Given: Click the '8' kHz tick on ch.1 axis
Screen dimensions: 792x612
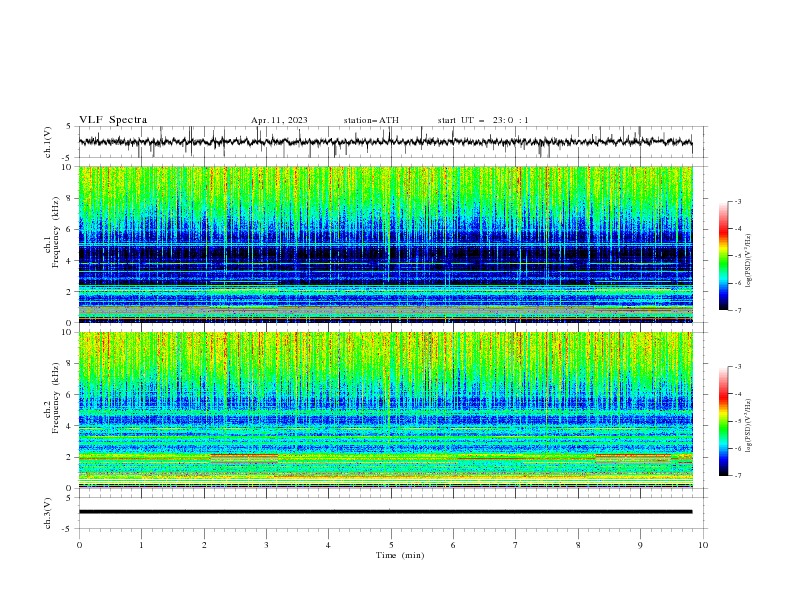Looking at the screenshot, I should tap(70, 198).
